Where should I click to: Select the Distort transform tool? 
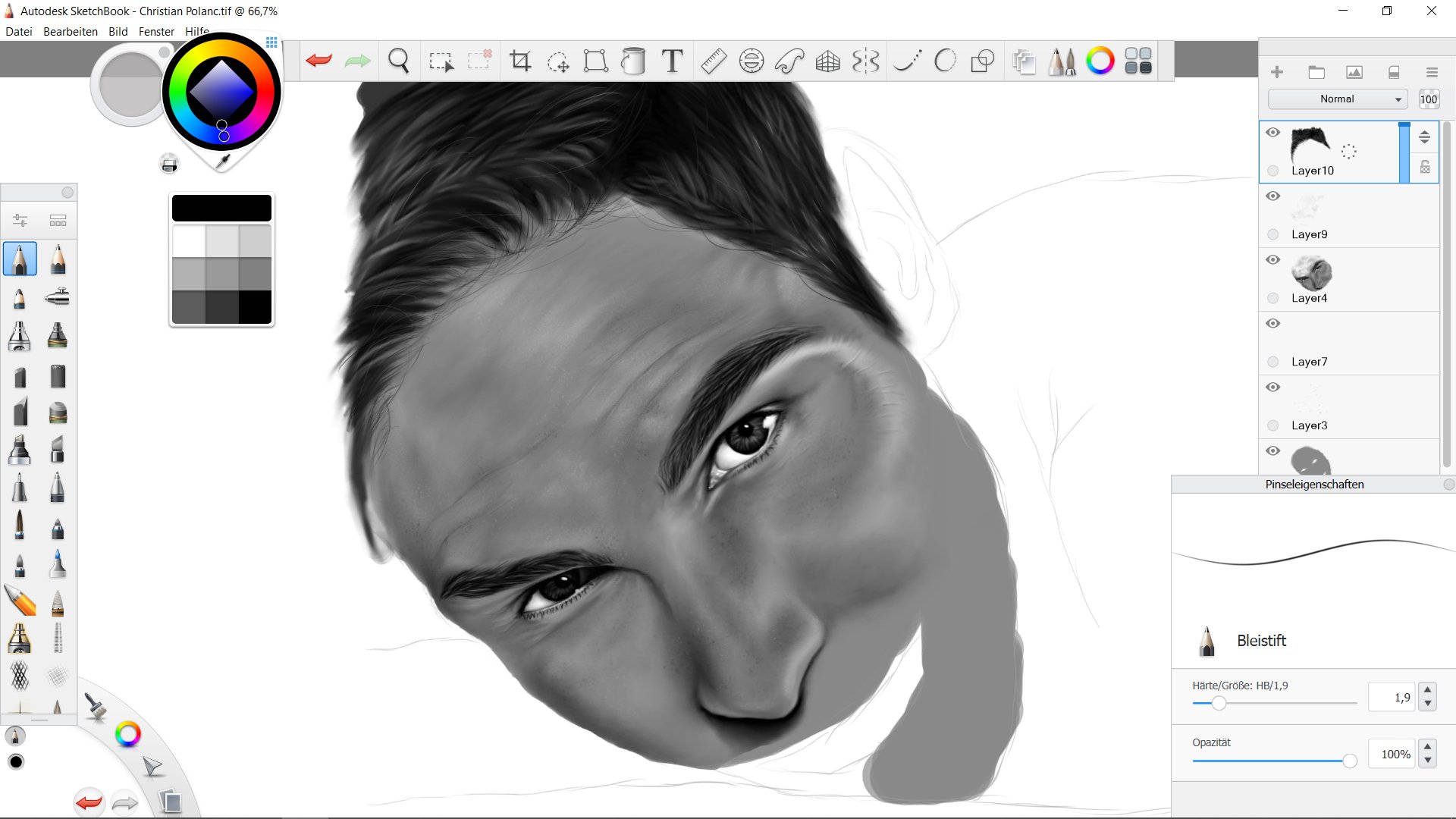click(595, 61)
